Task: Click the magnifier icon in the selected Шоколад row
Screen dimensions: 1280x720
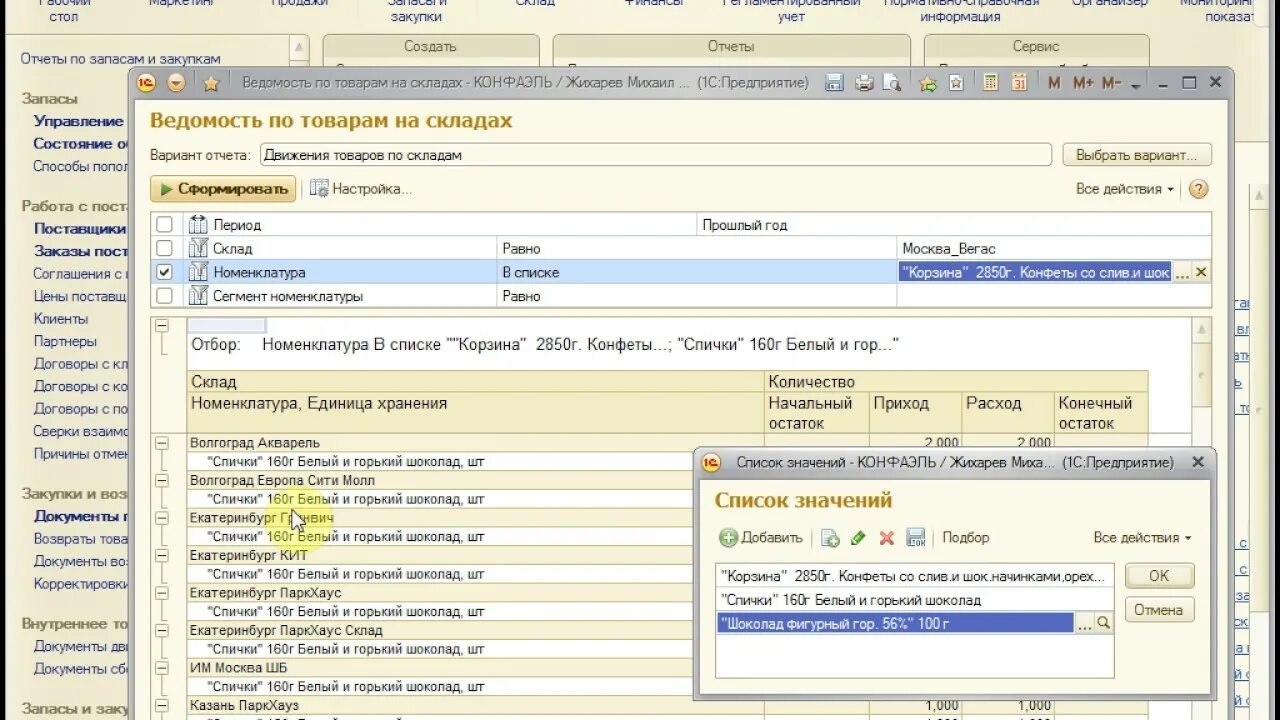Action: 1104,623
